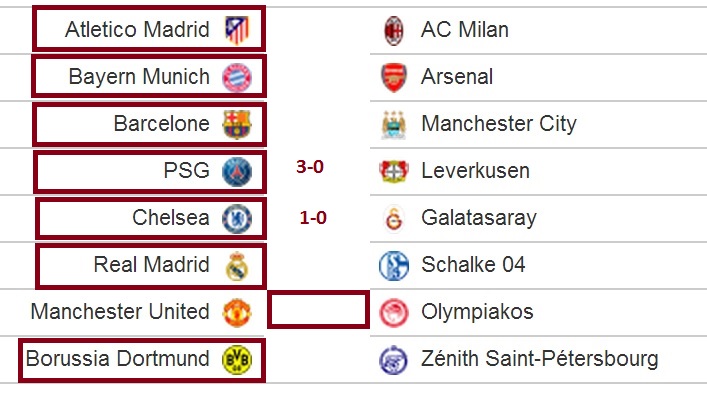Open the Leverkusen team name link
The image size is (707, 395).
click(475, 171)
